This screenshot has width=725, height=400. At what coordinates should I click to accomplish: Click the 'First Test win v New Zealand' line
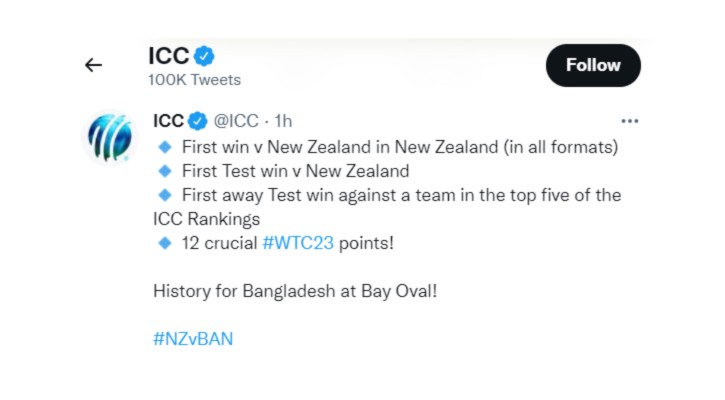295,171
